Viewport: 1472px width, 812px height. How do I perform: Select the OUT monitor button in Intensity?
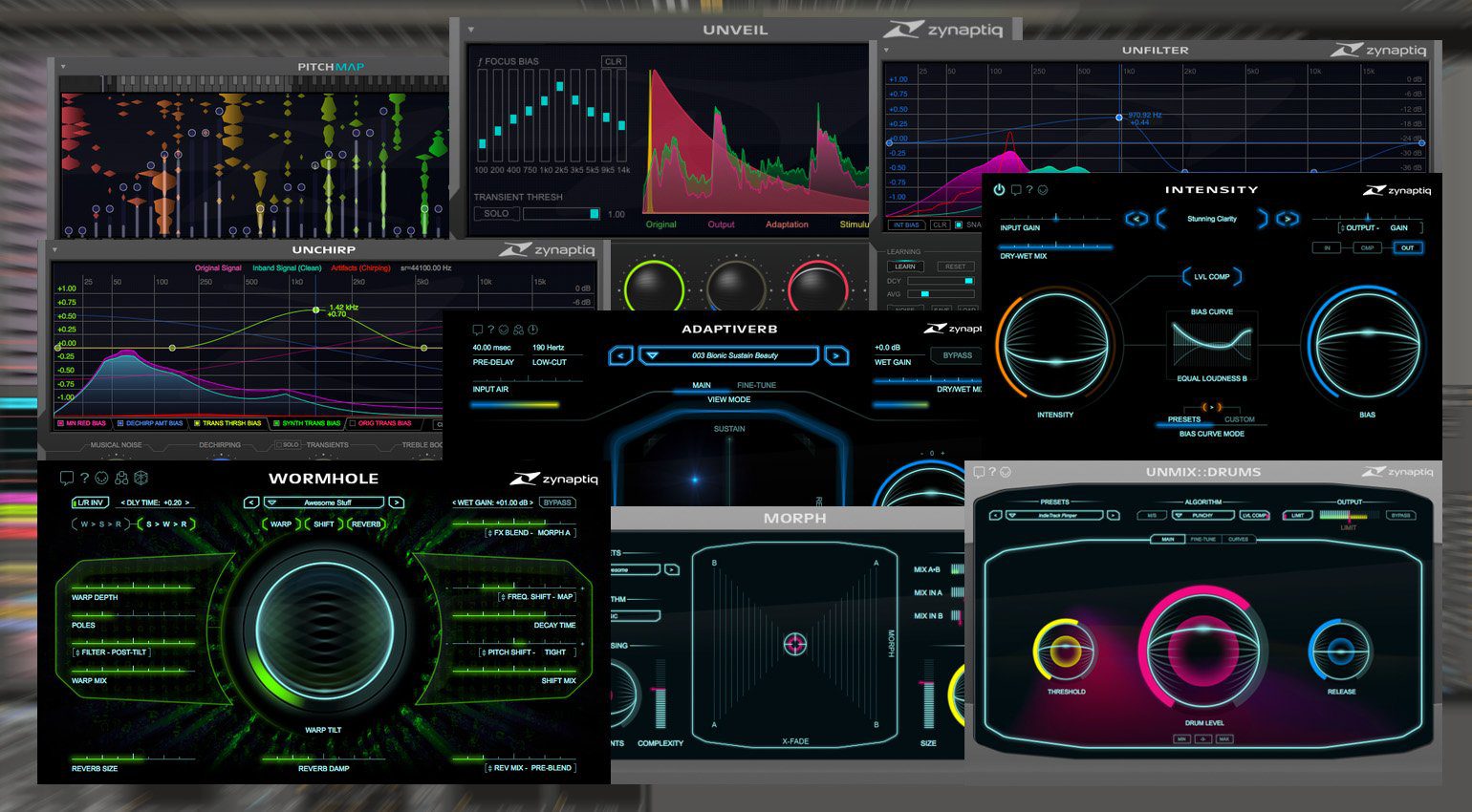pyautogui.click(x=1407, y=247)
